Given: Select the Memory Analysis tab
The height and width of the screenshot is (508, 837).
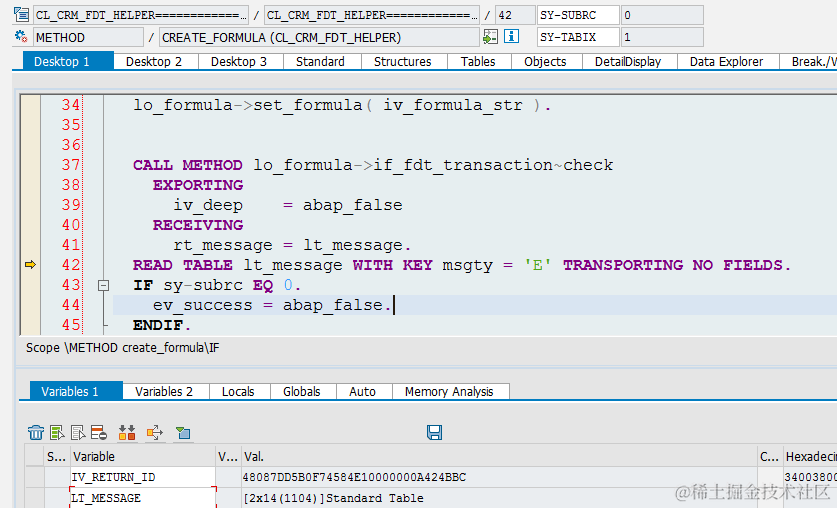Looking at the screenshot, I should [x=449, y=391].
